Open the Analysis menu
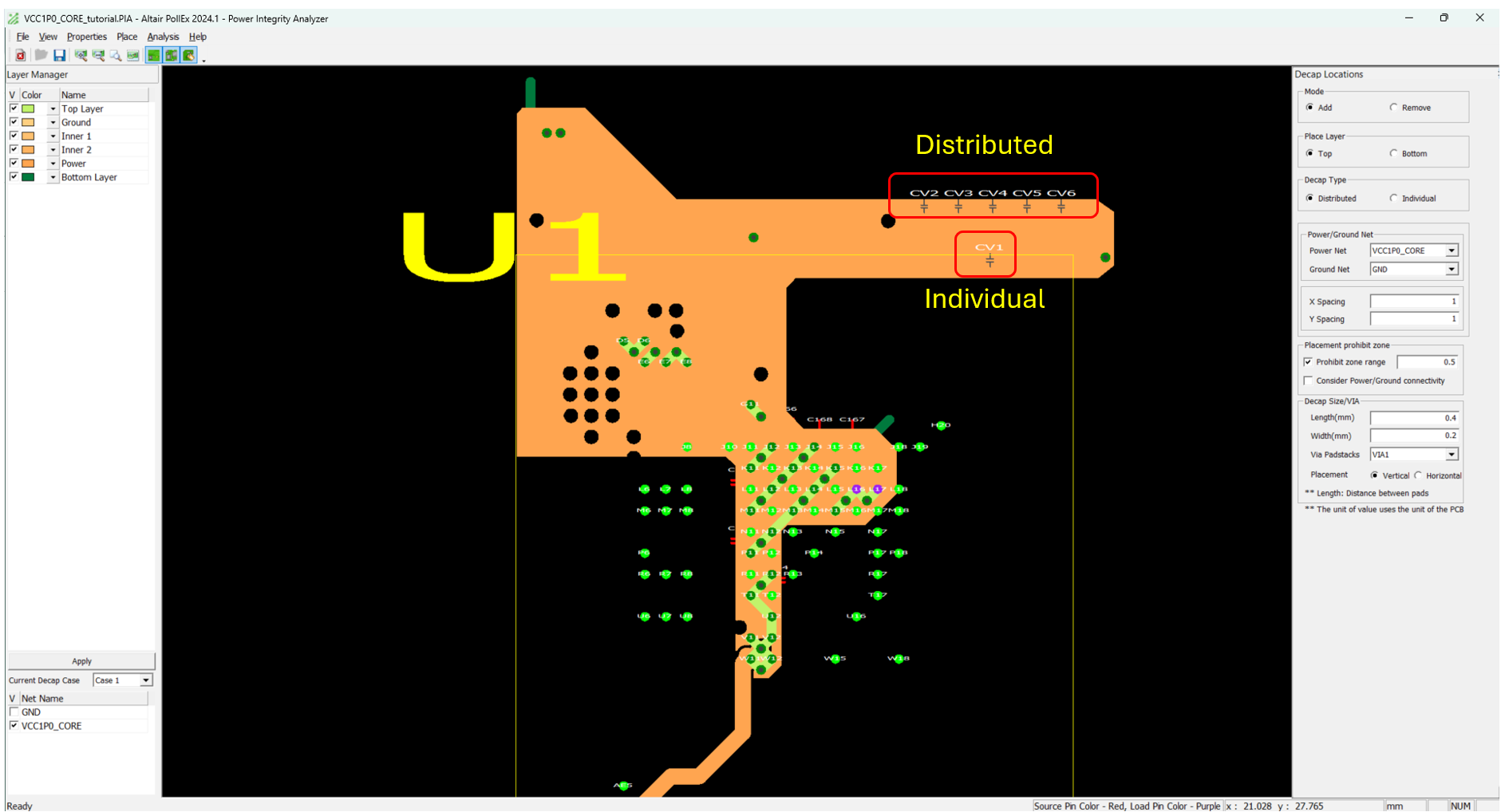This screenshot has width=1505, height=812. pyautogui.click(x=163, y=37)
